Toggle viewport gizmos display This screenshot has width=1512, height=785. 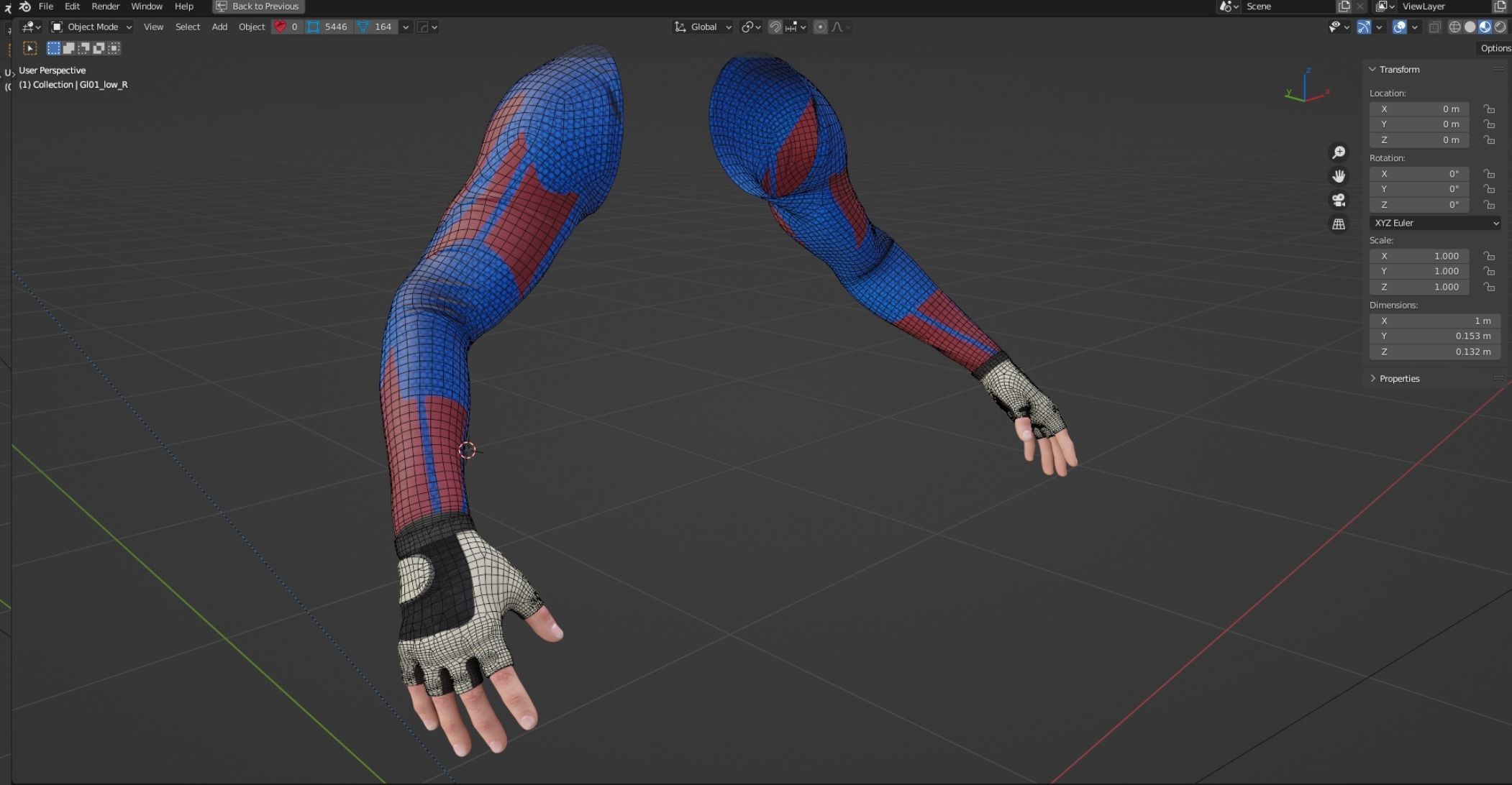[x=1363, y=27]
